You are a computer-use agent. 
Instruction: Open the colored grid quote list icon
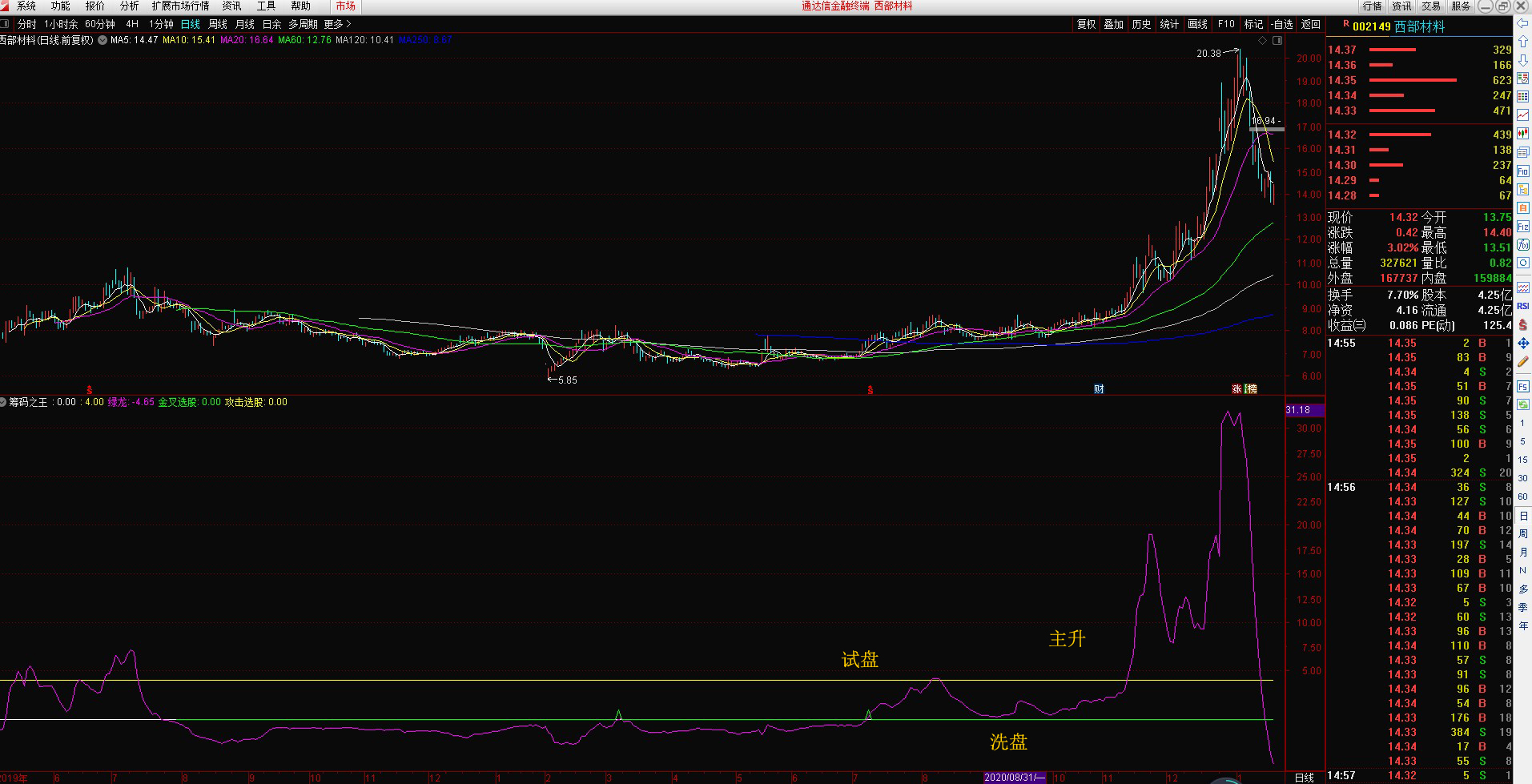[1522, 97]
